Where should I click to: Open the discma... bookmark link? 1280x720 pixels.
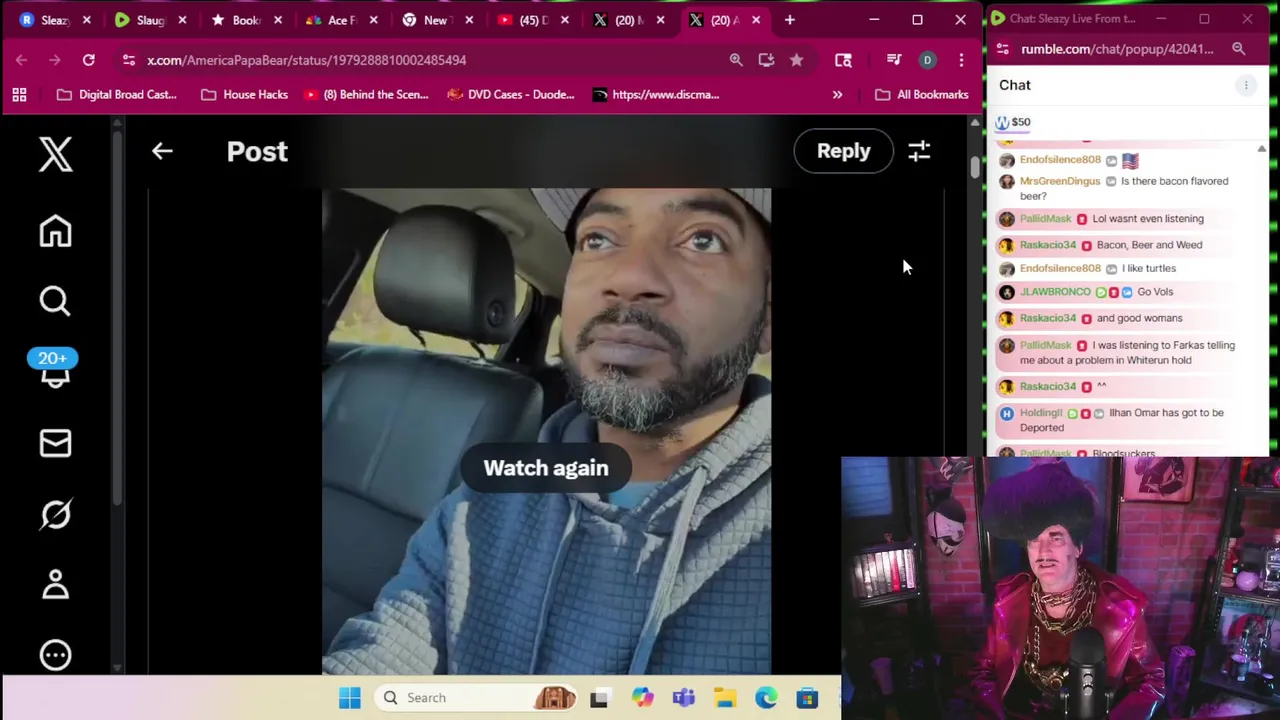point(656,95)
